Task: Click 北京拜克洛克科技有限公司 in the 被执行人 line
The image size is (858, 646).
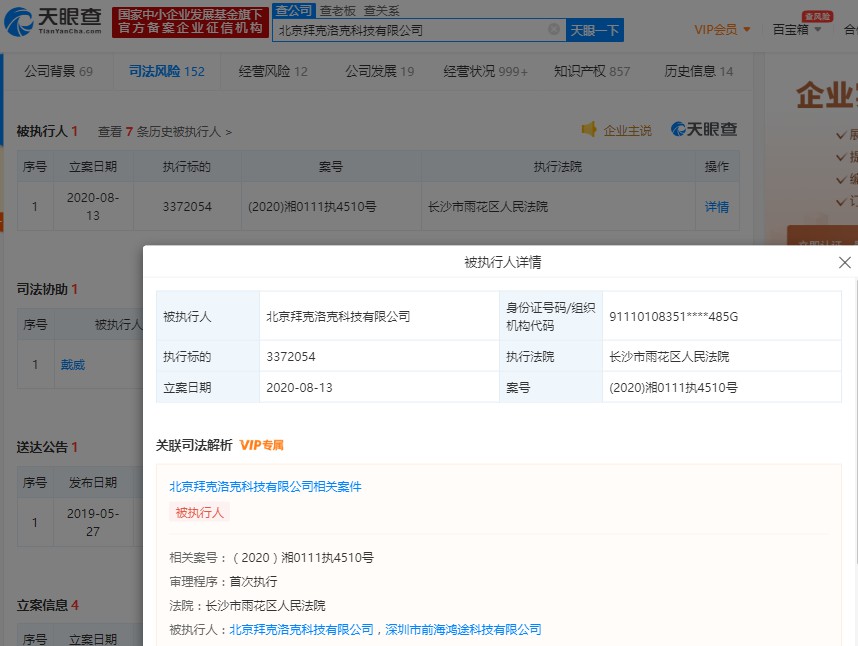Action: click(302, 630)
